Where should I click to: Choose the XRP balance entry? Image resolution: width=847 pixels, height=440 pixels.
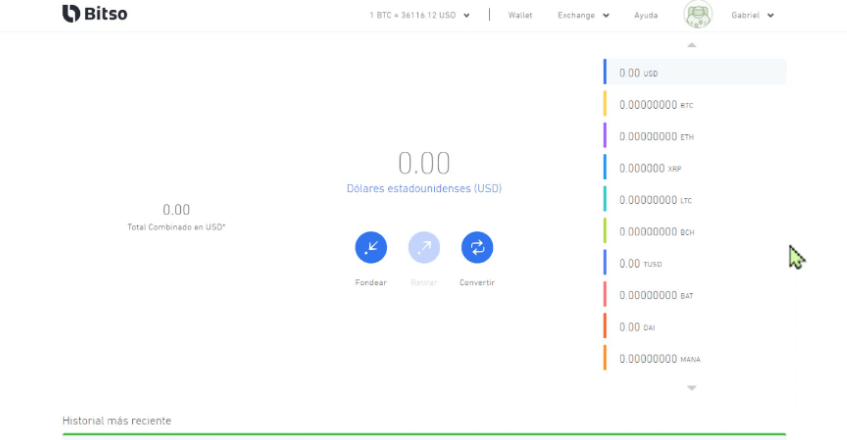tap(695, 168)
